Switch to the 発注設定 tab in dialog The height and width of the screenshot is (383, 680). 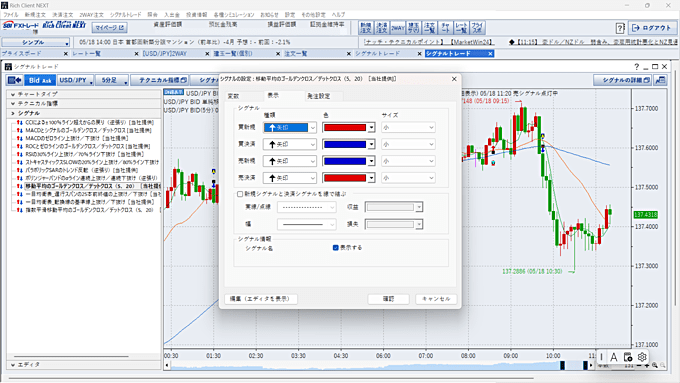pyautogui.click(x=319, y=96)
